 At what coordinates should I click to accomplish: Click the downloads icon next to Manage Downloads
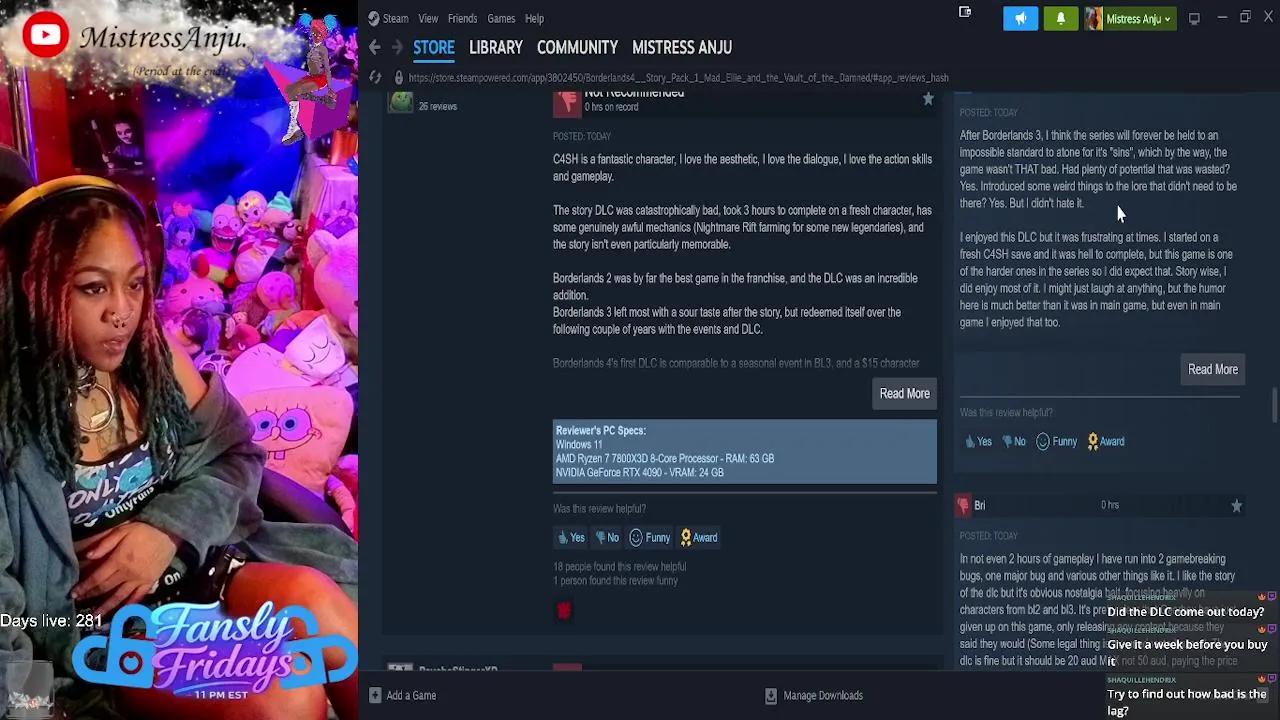tap(770, 695)
